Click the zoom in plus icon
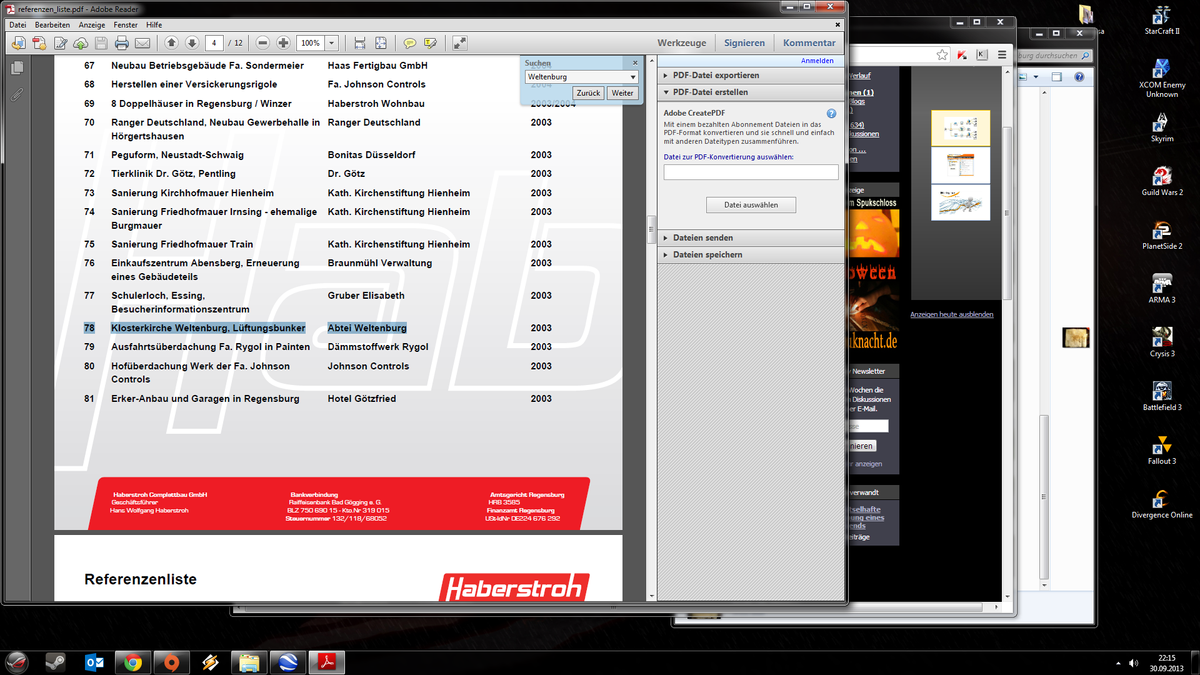Image resolution: width=1200 pixels, height=675 pixels. point(284,43)
